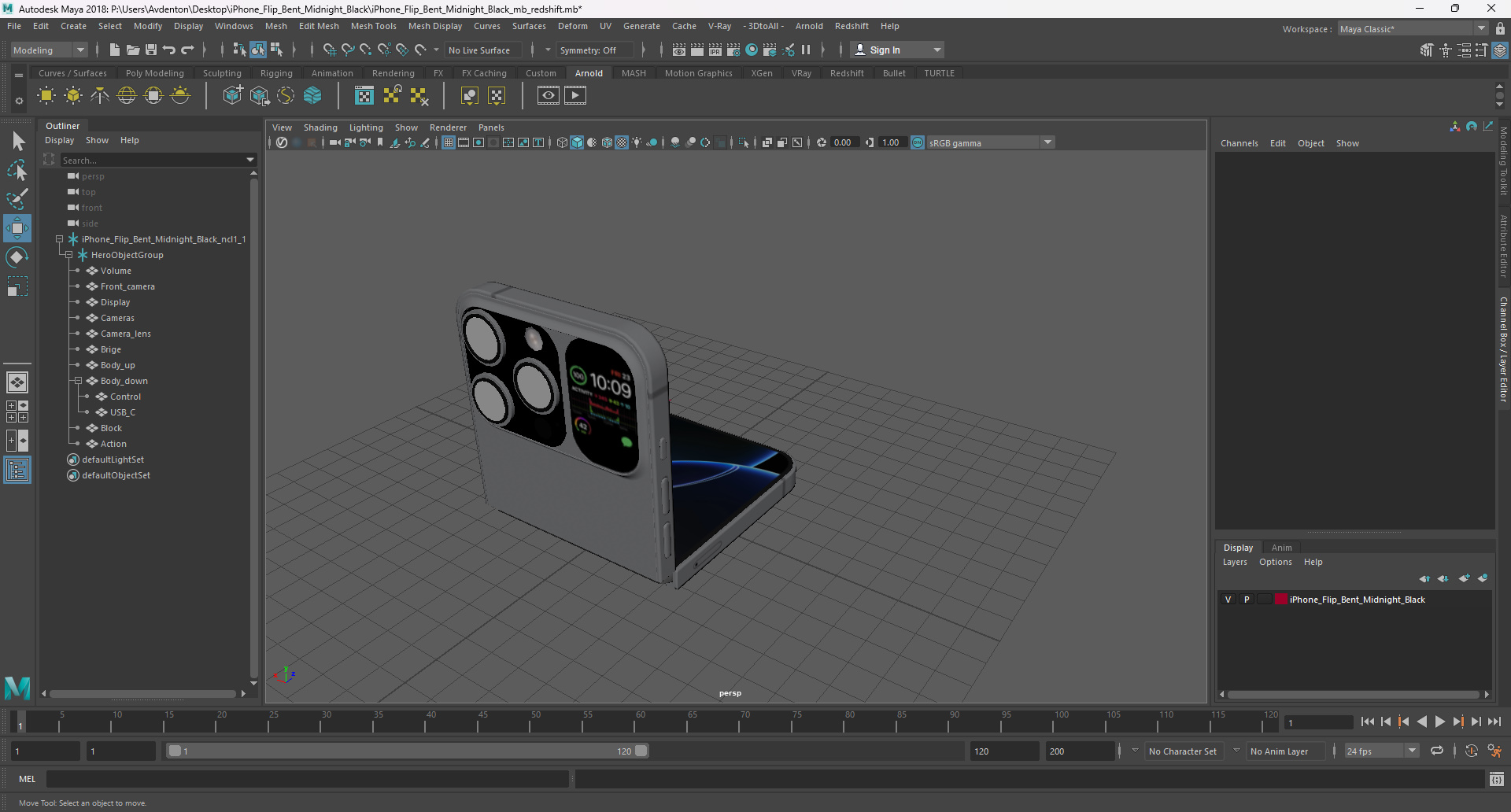Open the four-pane layout icon
Image resolution: width=1511 pixels, height=812 pixels.
(17, 412)
